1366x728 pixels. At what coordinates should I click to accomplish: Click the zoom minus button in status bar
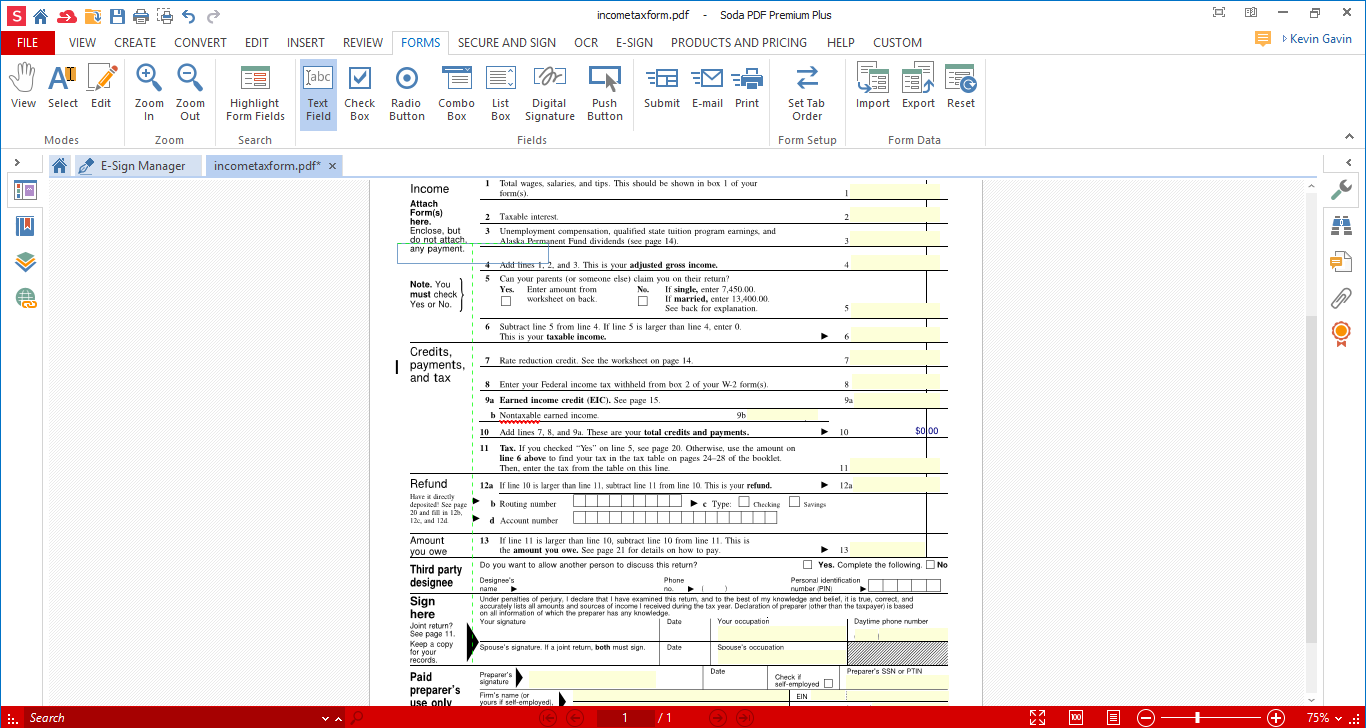click(1147, 718)
